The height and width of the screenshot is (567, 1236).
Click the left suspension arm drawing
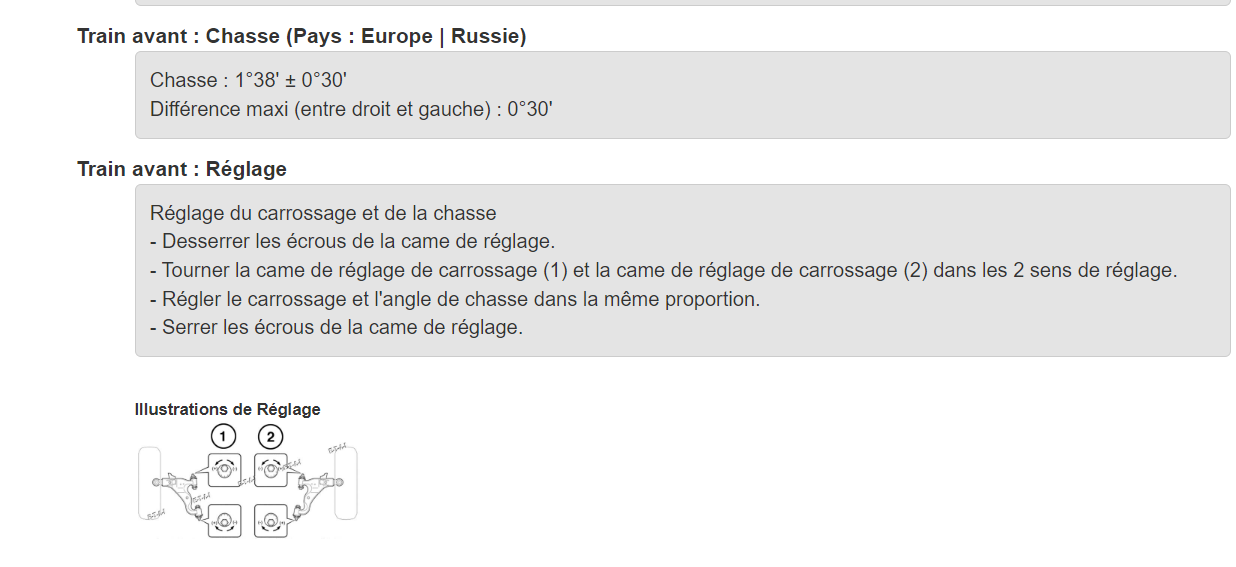tap(178, 495)
